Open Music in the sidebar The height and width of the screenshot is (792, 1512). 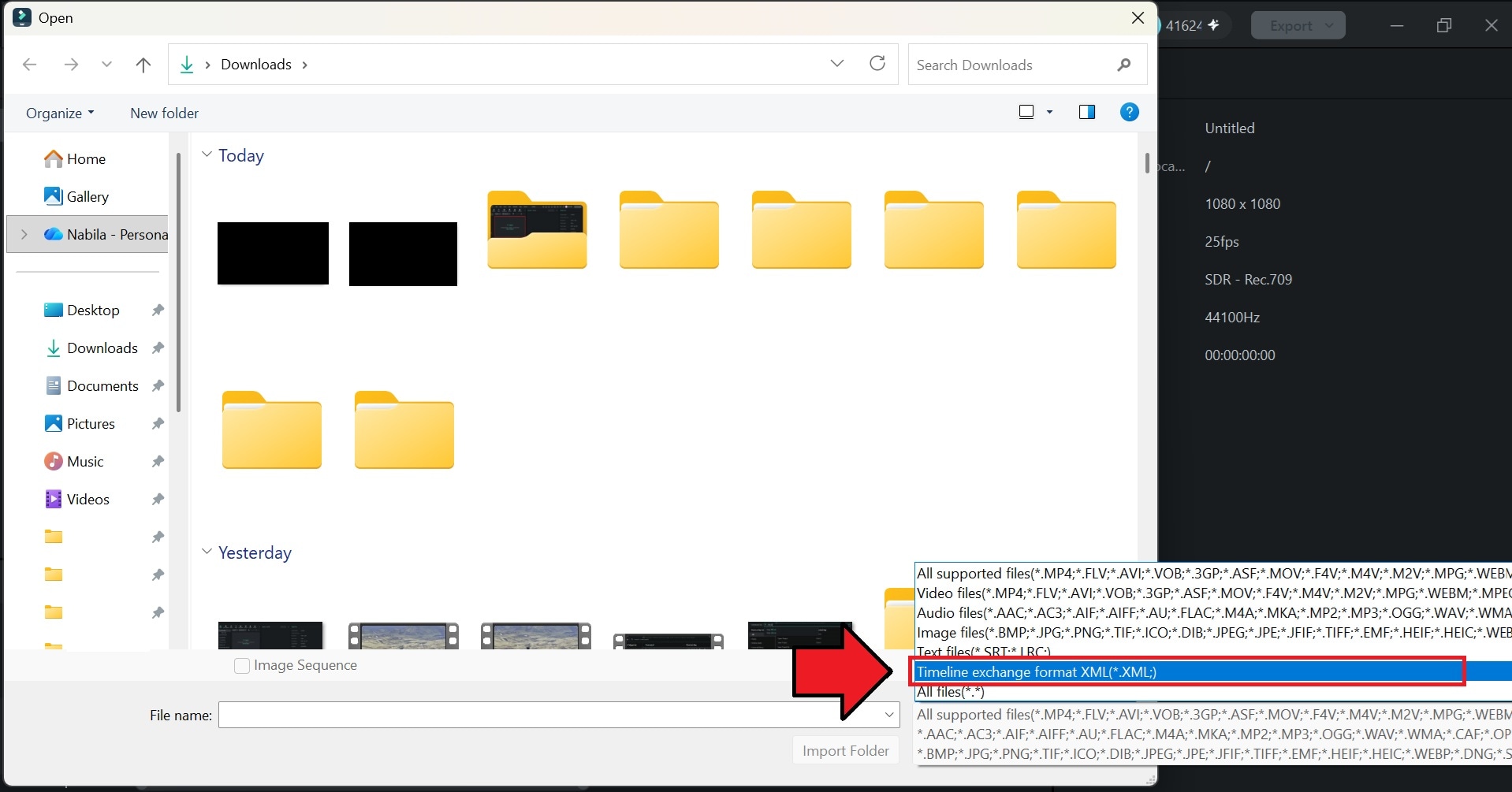85,461
